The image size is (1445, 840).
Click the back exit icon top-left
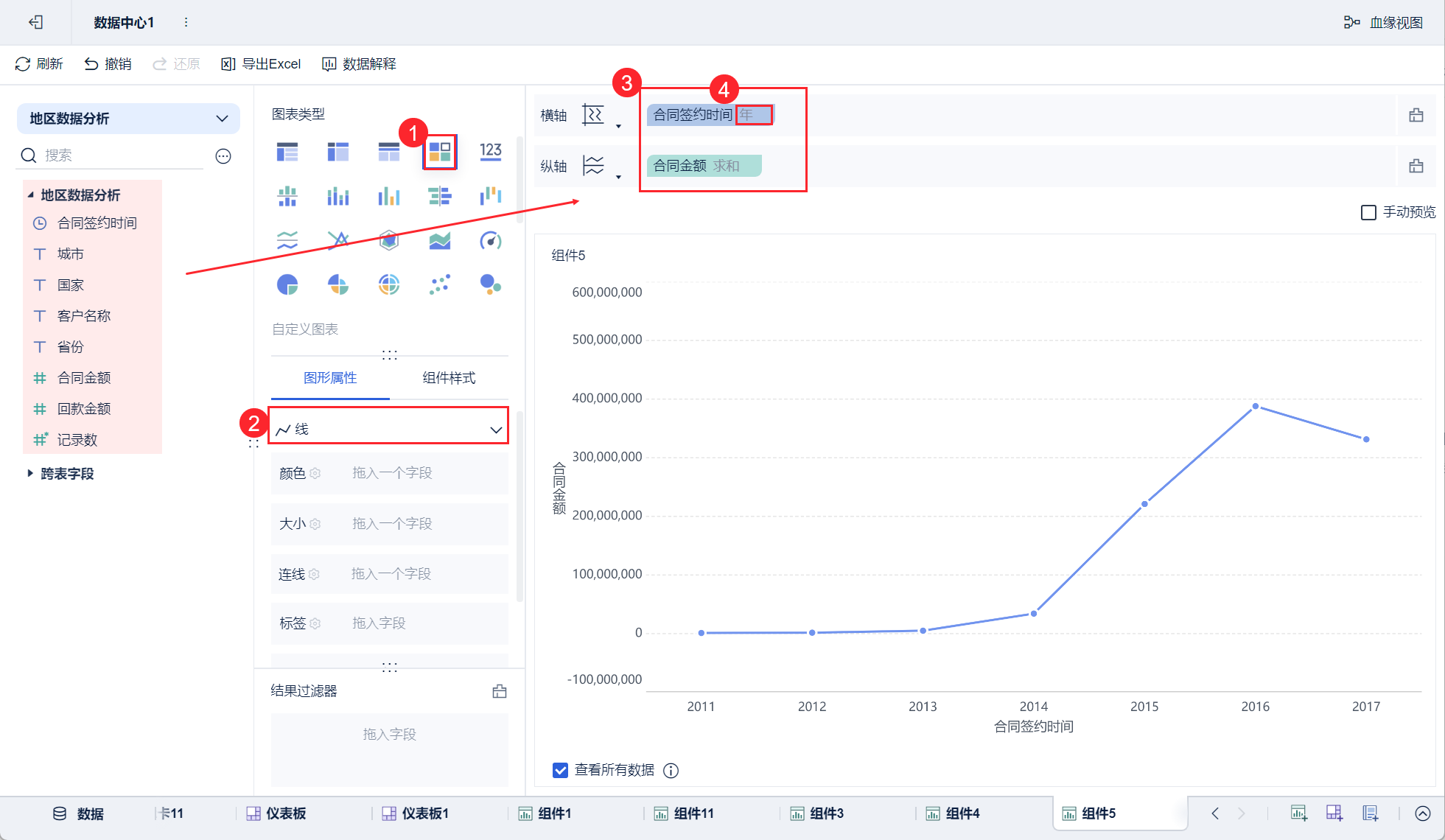click(x=35, y=22)
